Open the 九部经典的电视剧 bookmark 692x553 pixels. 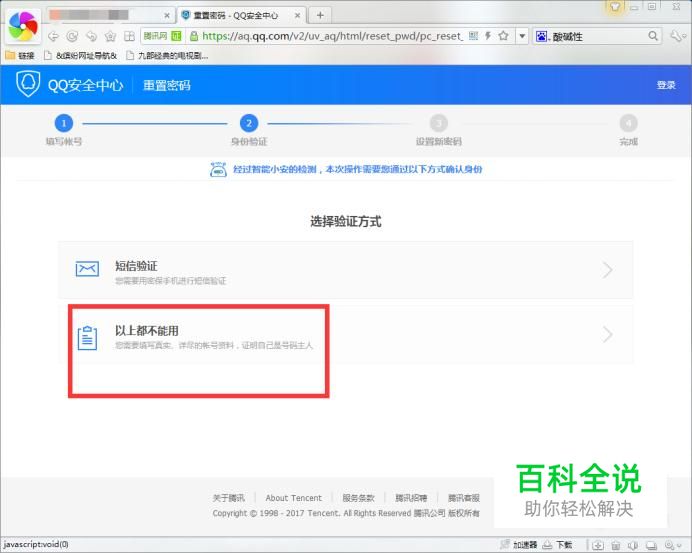167,56
